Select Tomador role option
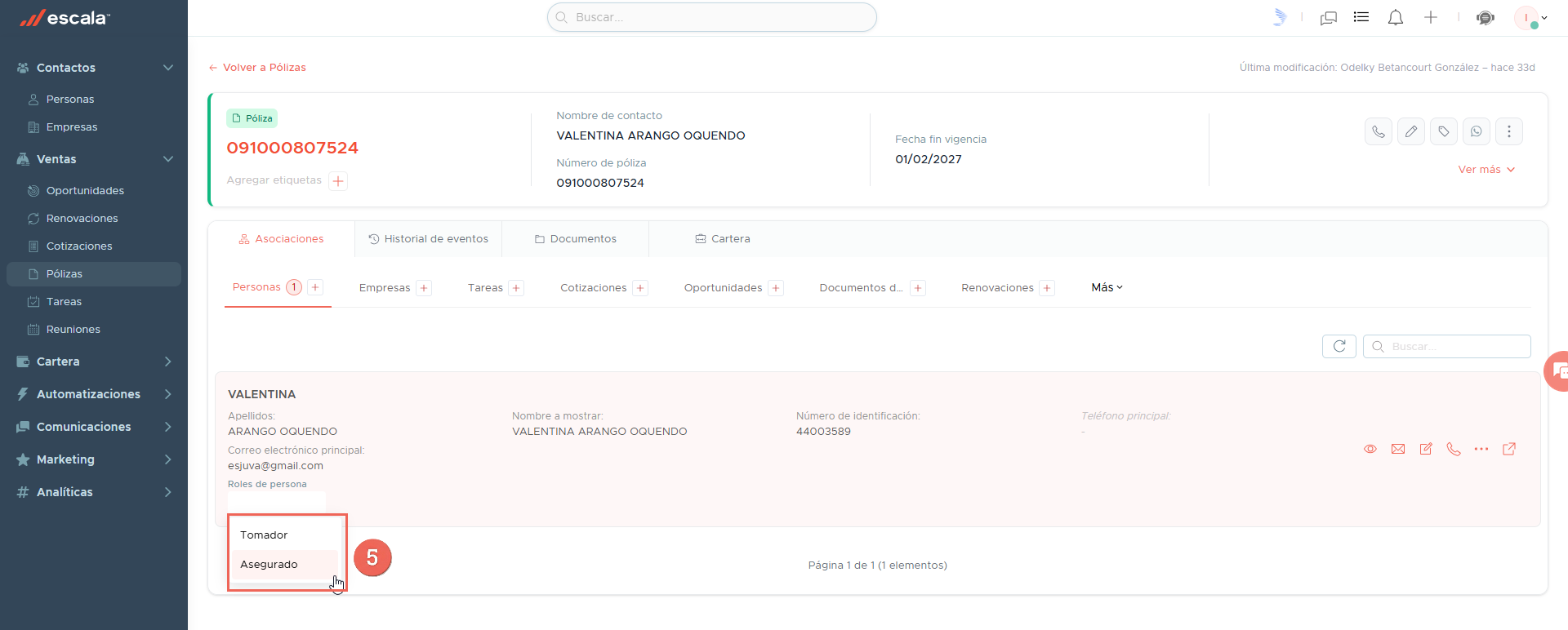 [285, 535]
